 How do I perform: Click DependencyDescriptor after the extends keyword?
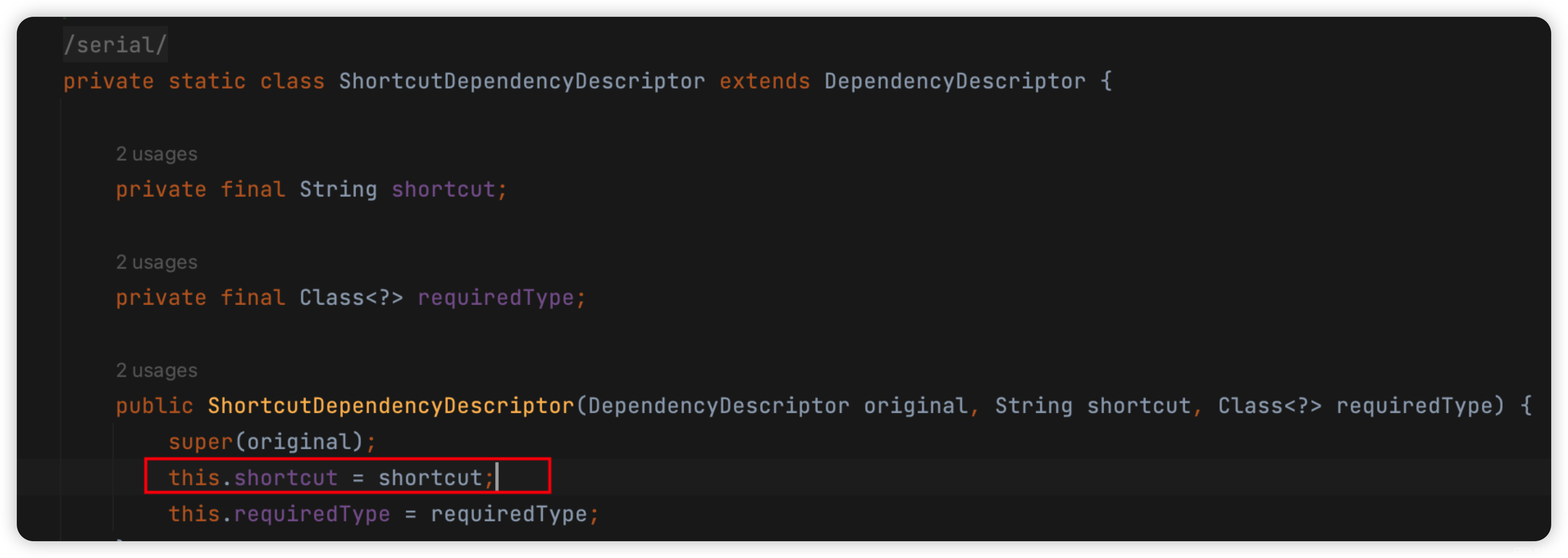point(954,82)
